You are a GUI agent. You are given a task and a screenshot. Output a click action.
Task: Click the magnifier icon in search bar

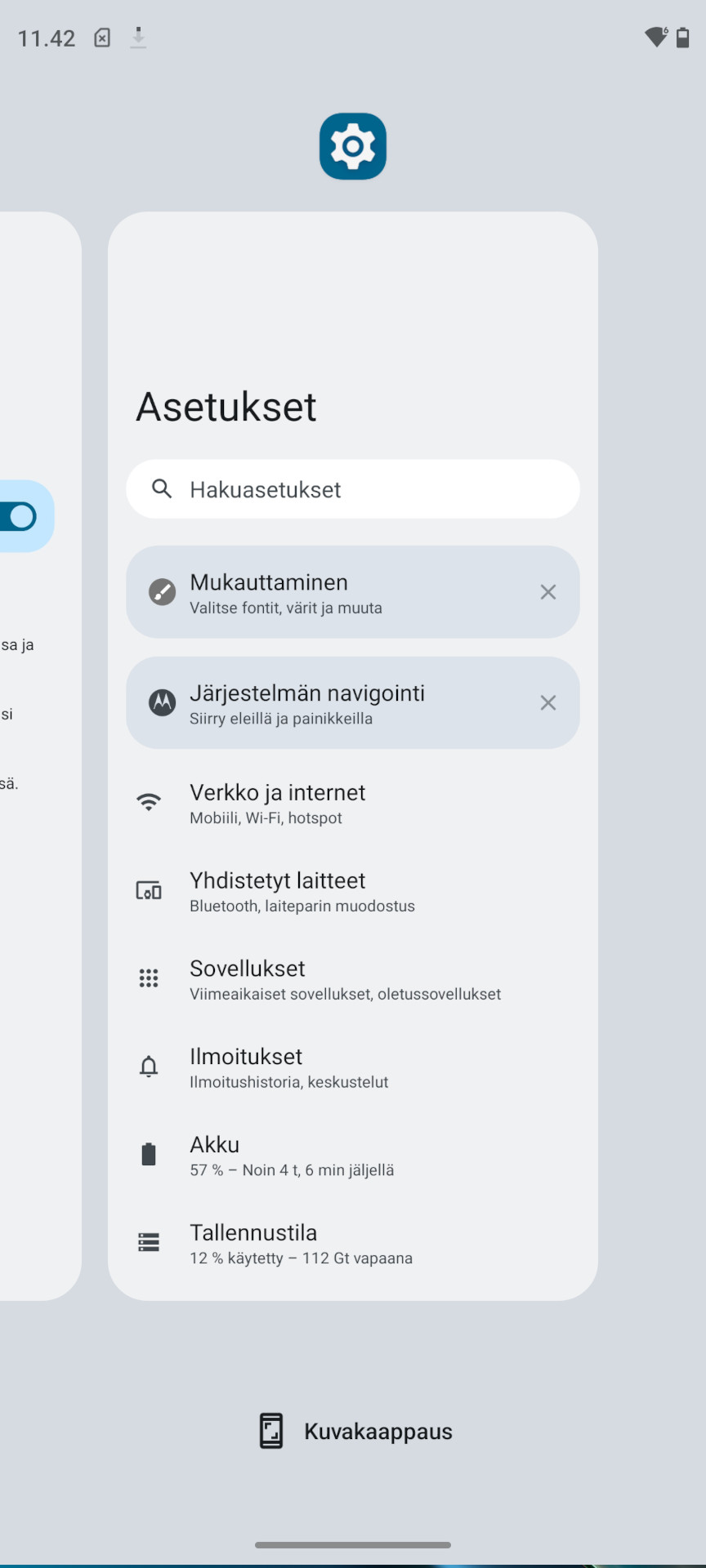point(162,488)
